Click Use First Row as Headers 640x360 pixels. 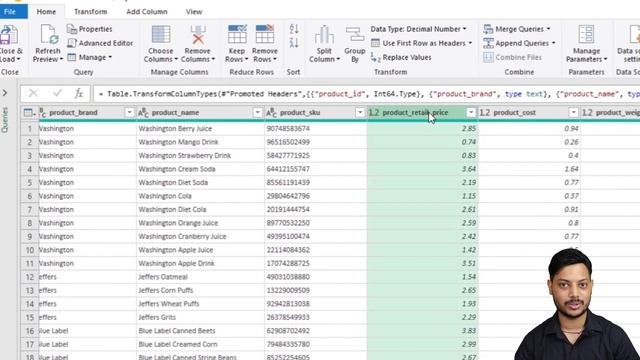click(x=422, y=43)
